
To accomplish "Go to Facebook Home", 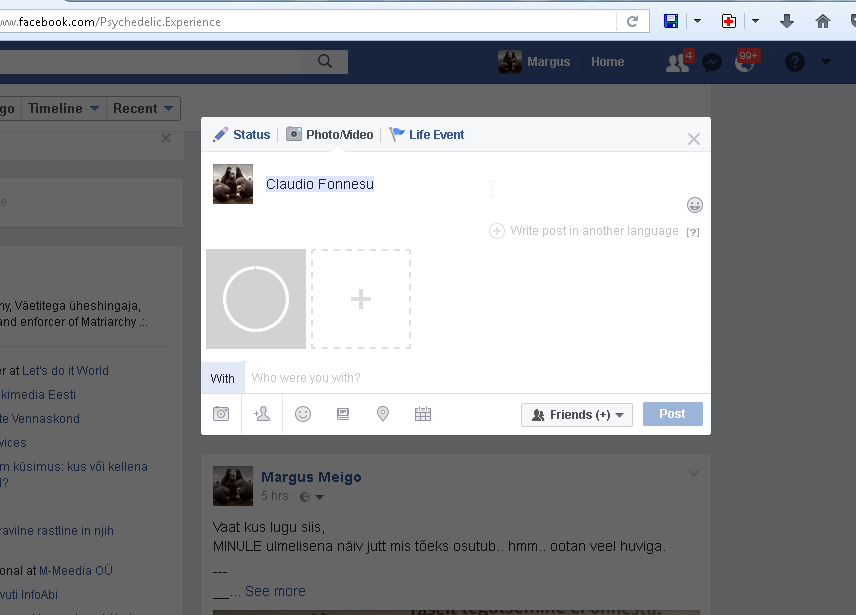I will [x=607, y=62].
